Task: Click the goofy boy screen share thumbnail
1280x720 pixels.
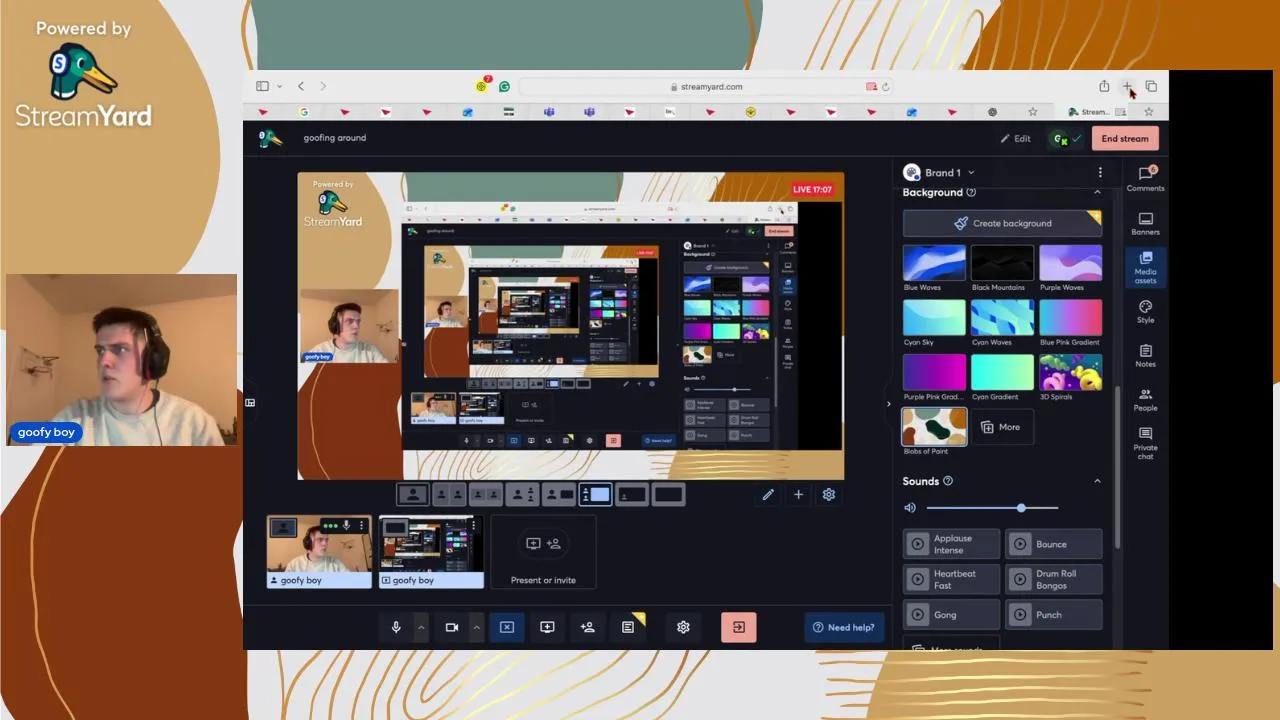Action: point(431,552)
